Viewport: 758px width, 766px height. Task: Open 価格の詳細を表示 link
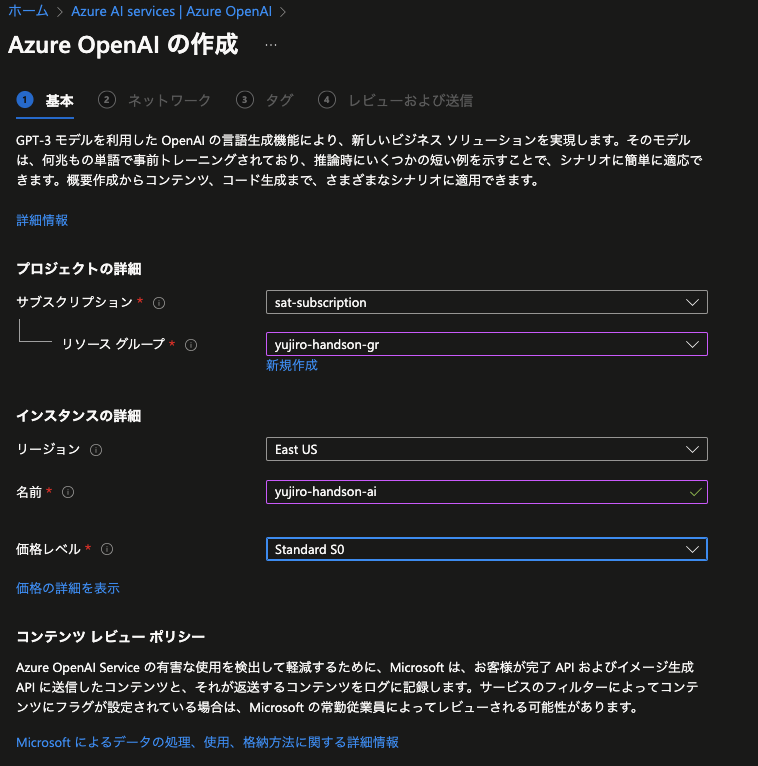pos(68,588)
